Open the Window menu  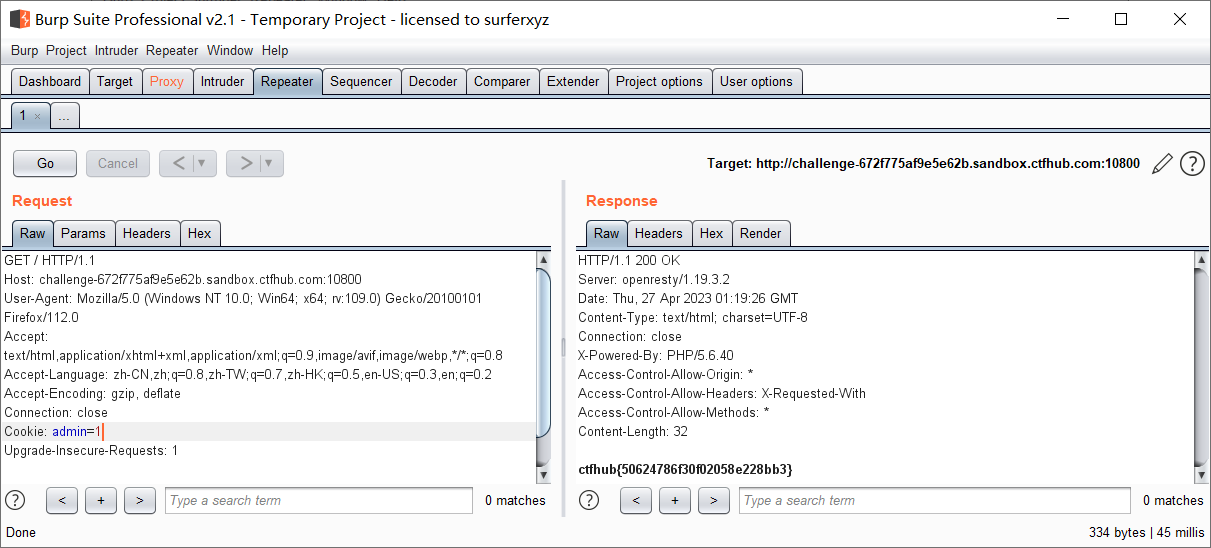(230, 50)
